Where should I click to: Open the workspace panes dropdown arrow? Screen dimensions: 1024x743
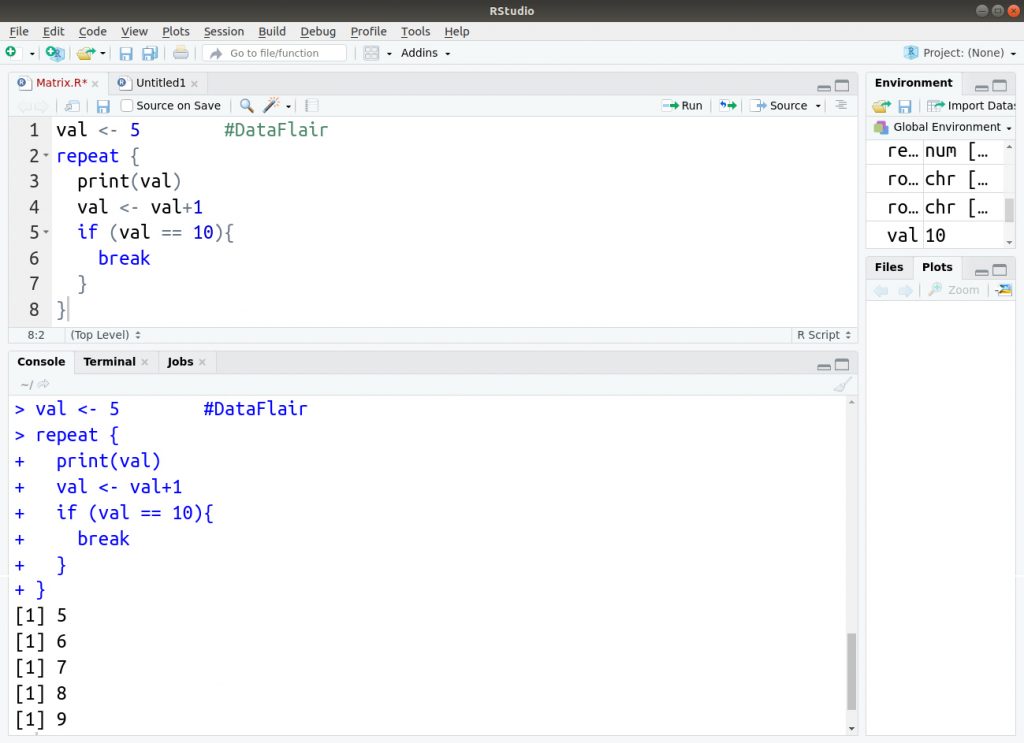click(389, 54)
